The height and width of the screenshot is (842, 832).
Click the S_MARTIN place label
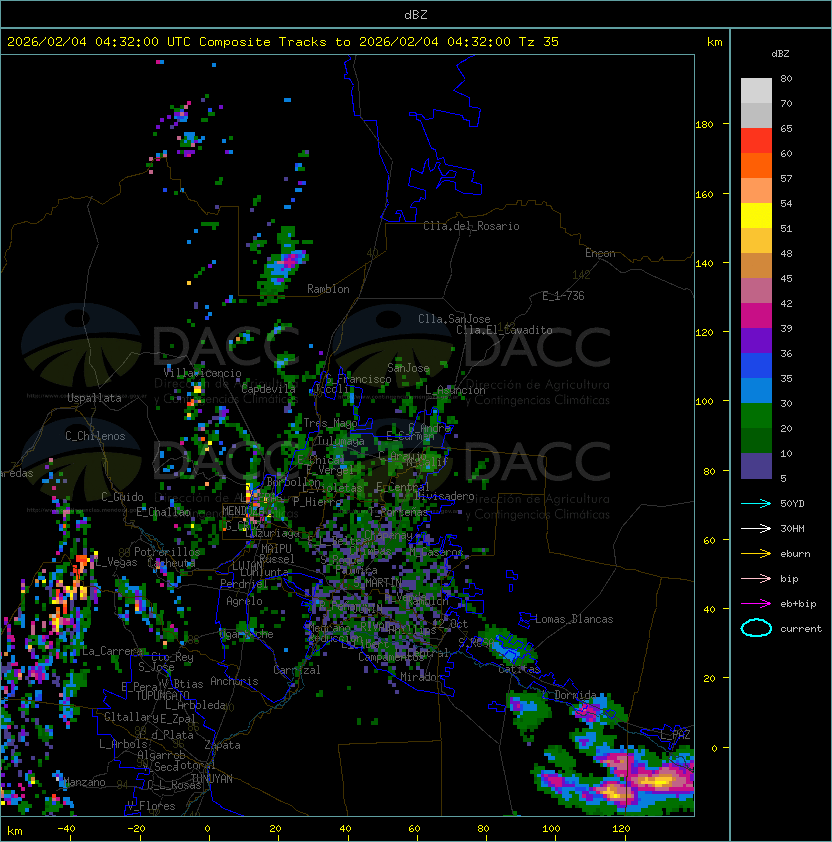click(x=378, y=582)
